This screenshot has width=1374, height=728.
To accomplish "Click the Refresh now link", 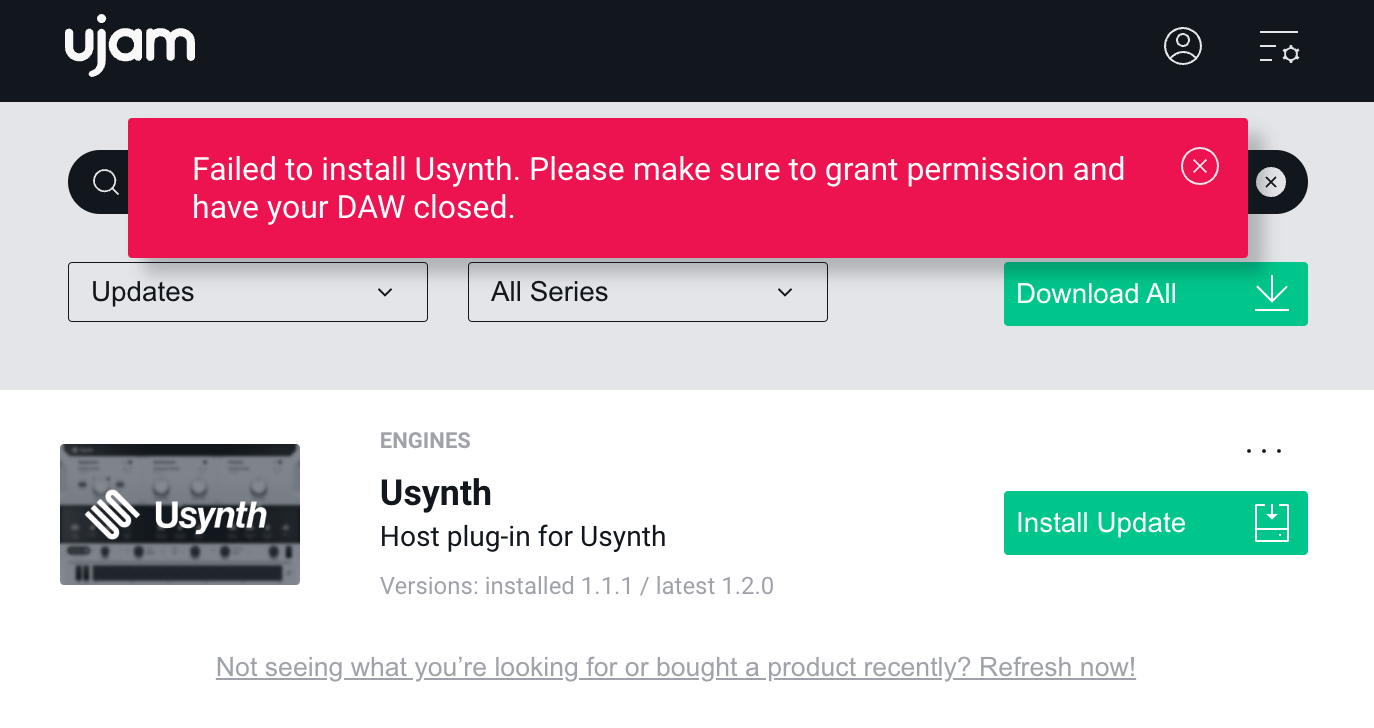I will [x=1056, y=667].
